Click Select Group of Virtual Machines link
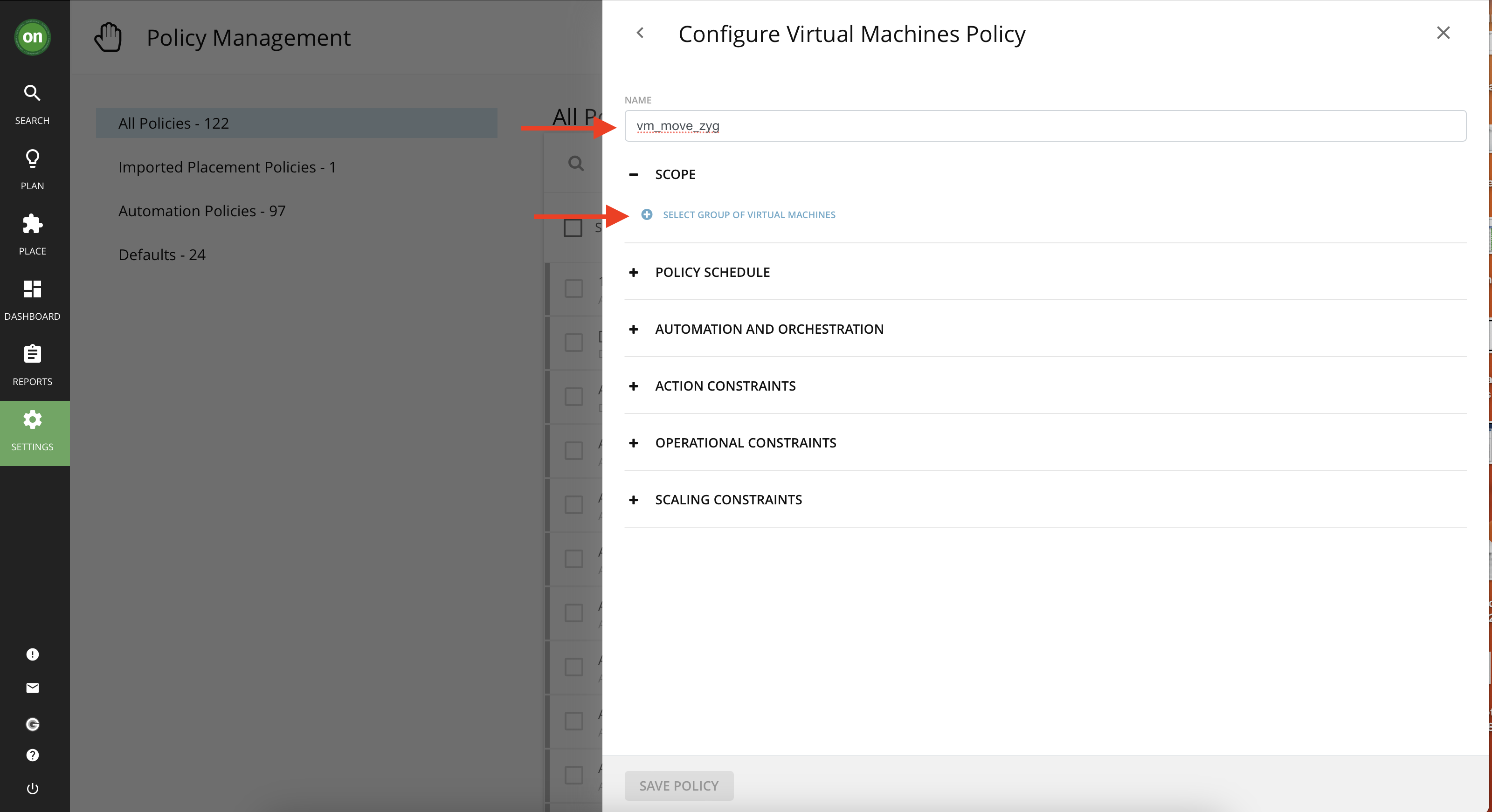Image resolution: width=1492 pixels, height=812 pixels. pyautogui.click(x=749, y=214)
